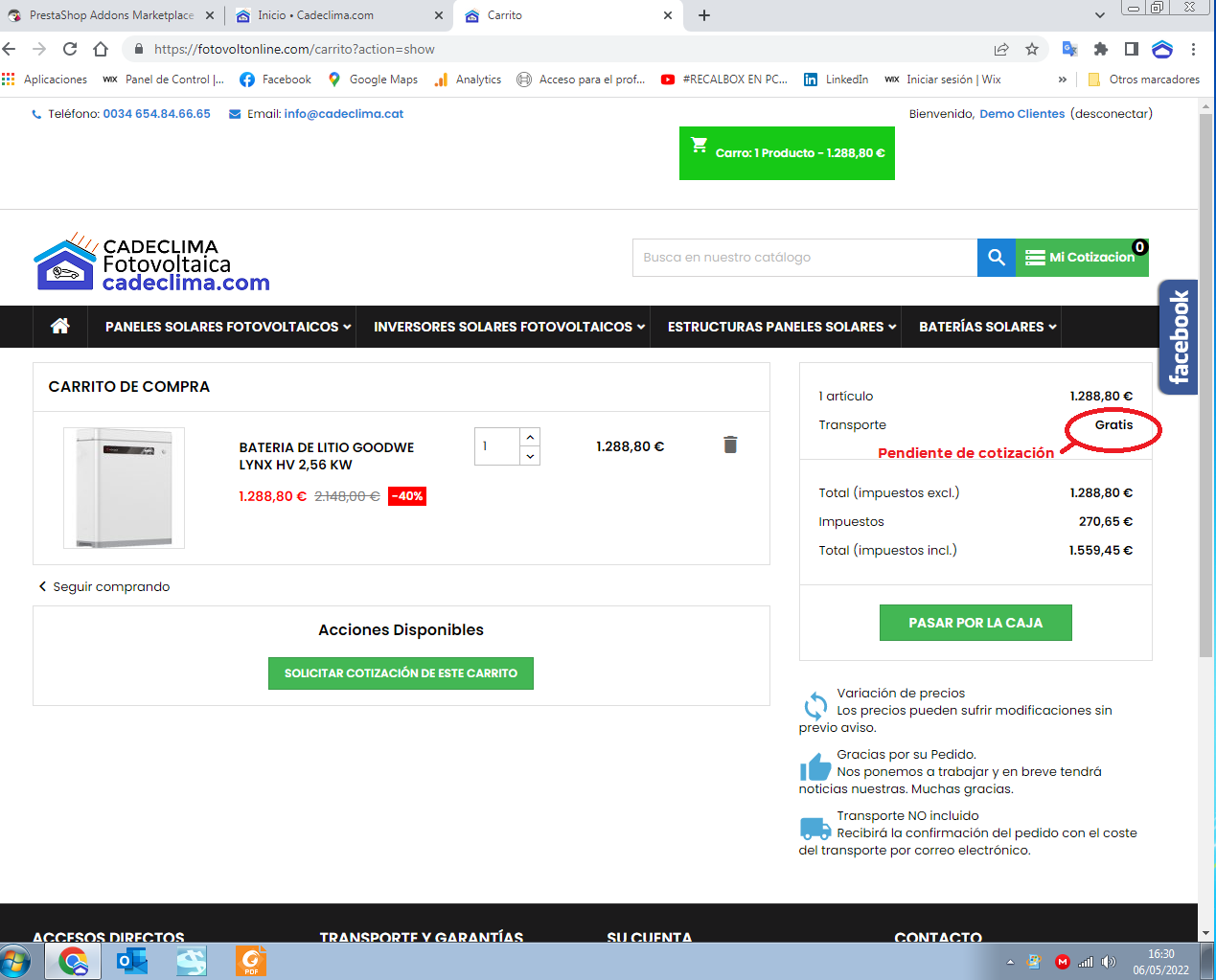
Task: Click the browser address bar URL
Action: click(294, 49)
